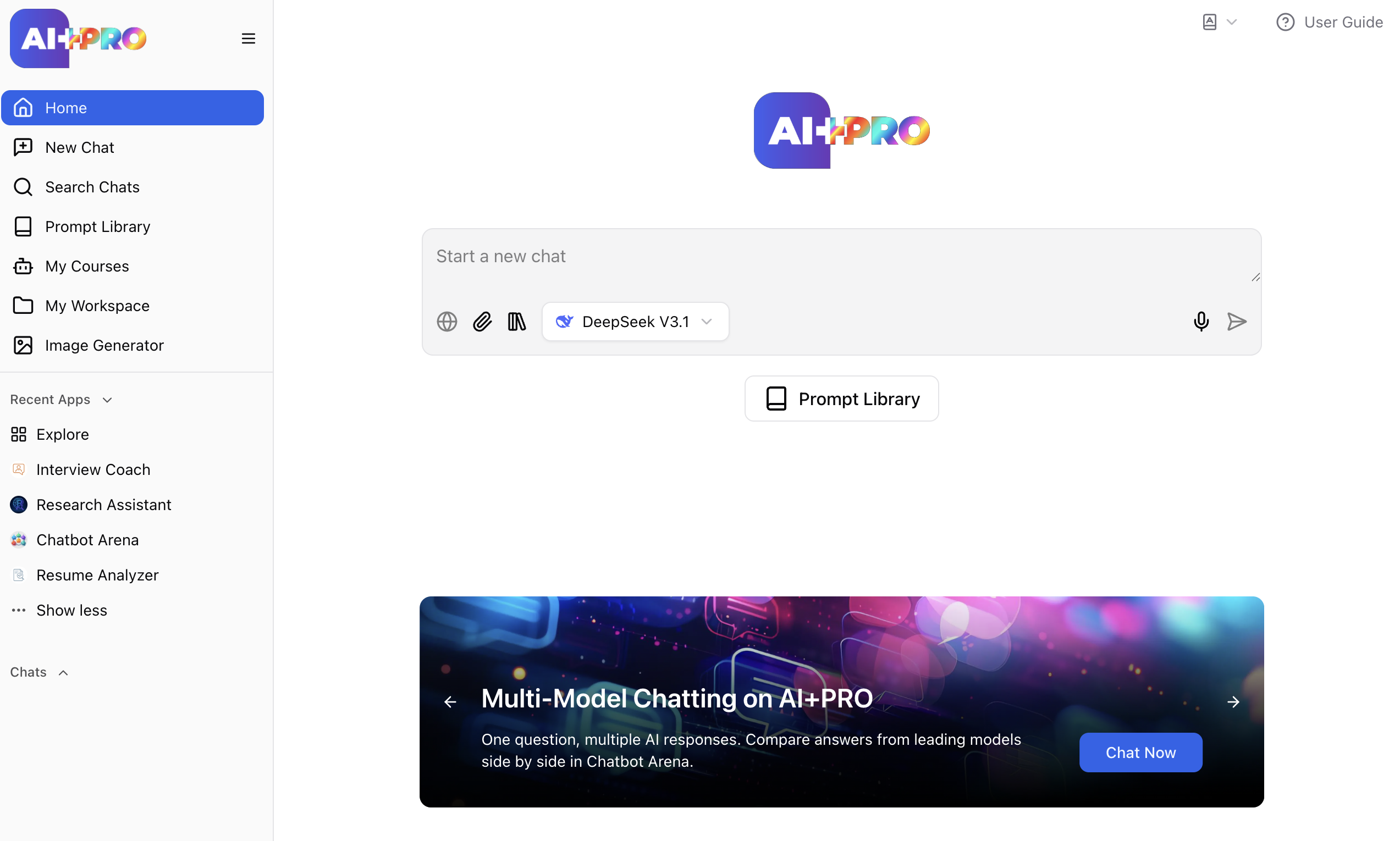Open the library books icon in chat box
The width and height of the screenshot is (1400, 841).
click(x=516, y=322)
